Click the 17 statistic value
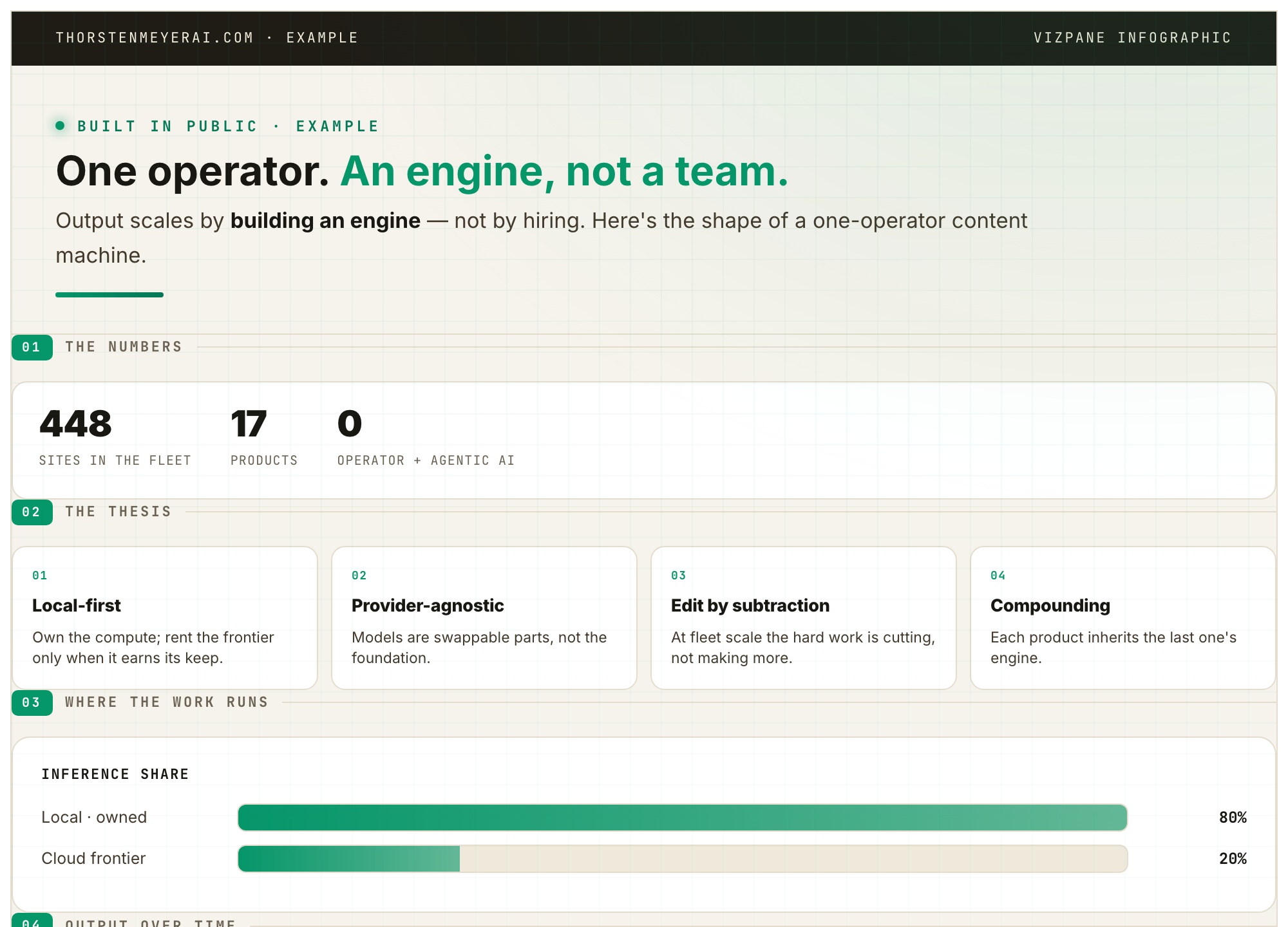1288x927 pixels. point(249,424)
